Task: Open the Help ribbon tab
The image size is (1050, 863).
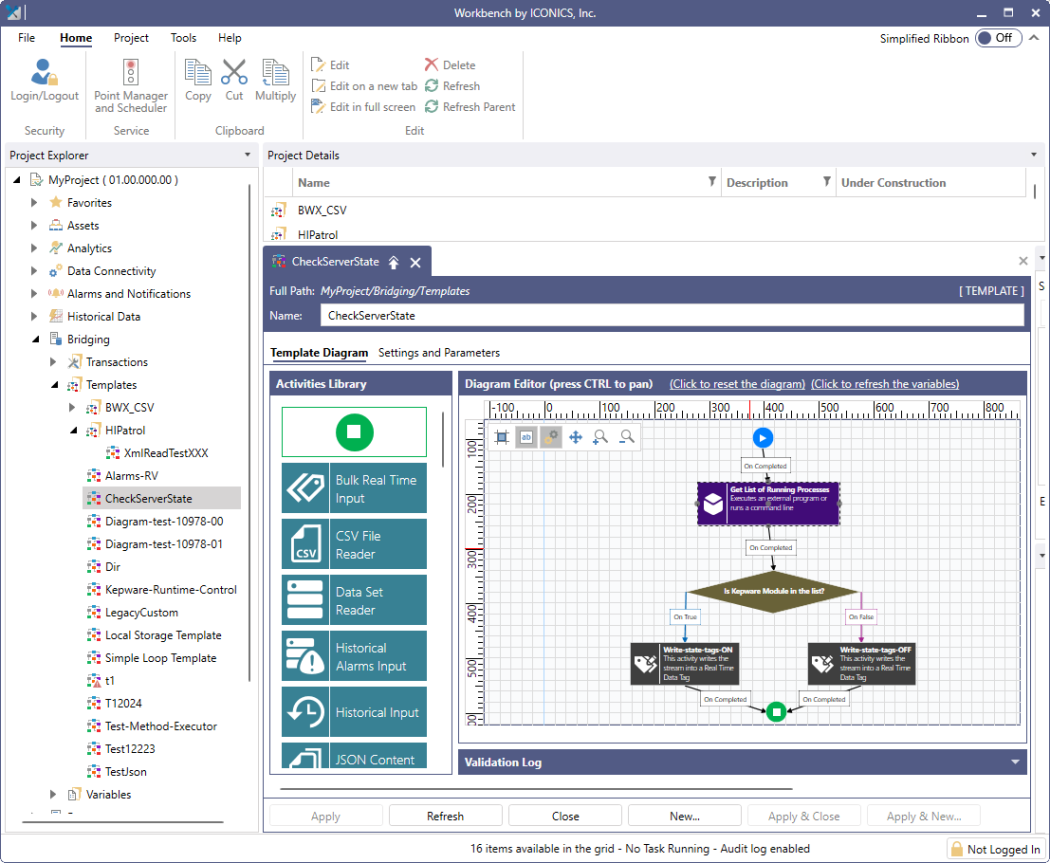Action: pyautogui.click(x=230, y=37)
